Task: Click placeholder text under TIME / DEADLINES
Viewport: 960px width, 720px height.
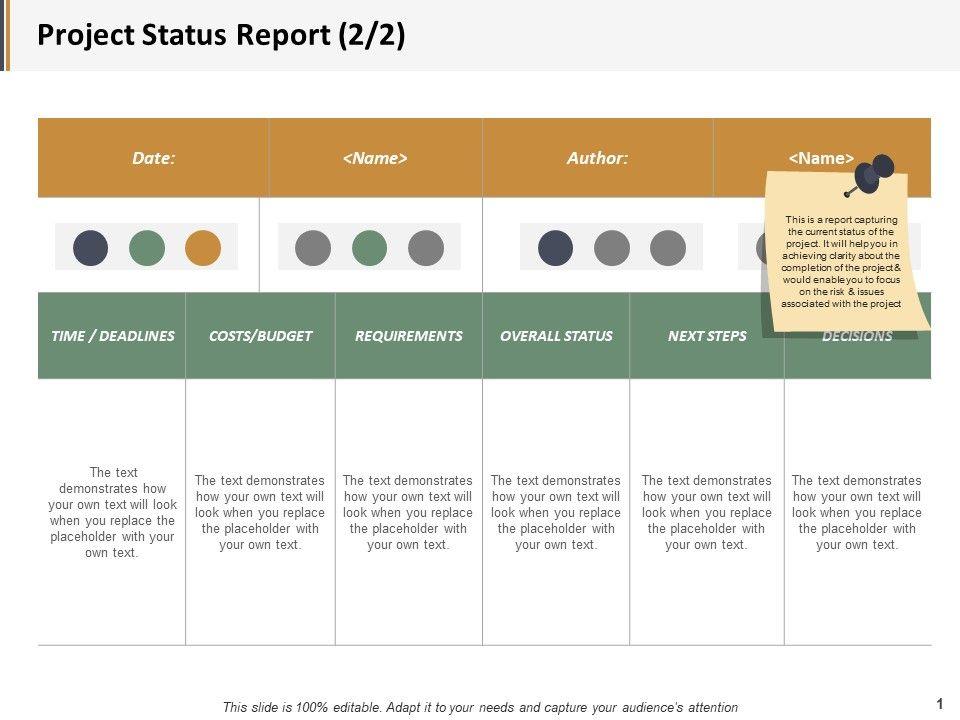Action: pyautogui.click(x=112, y=512)
